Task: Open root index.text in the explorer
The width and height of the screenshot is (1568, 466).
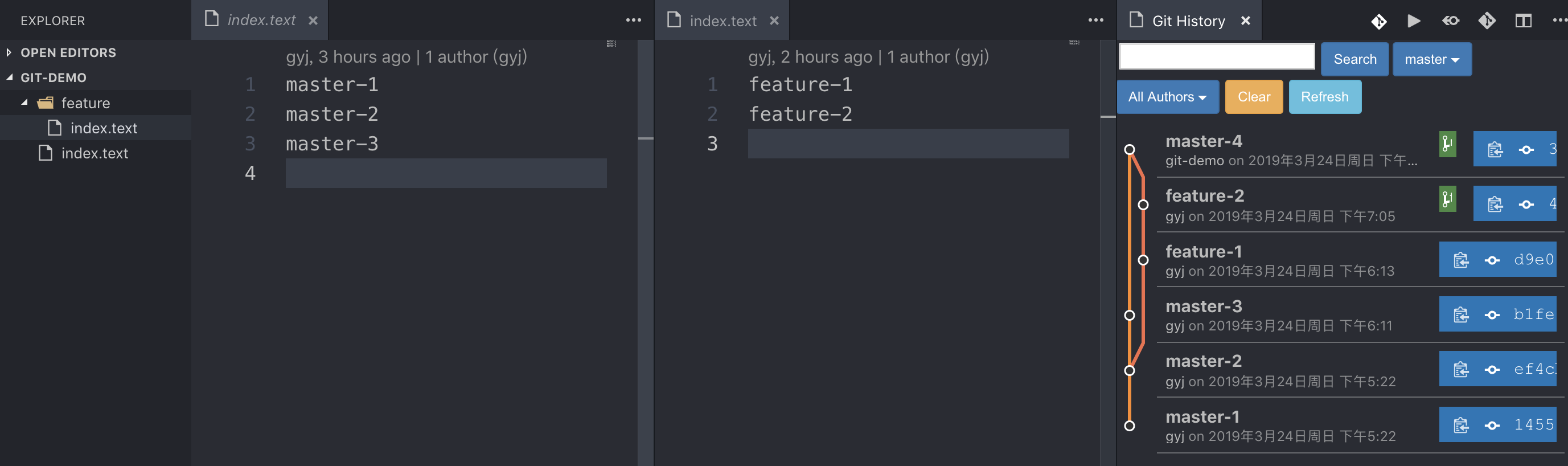Action: pyautogui.click(x=95, y=153)
